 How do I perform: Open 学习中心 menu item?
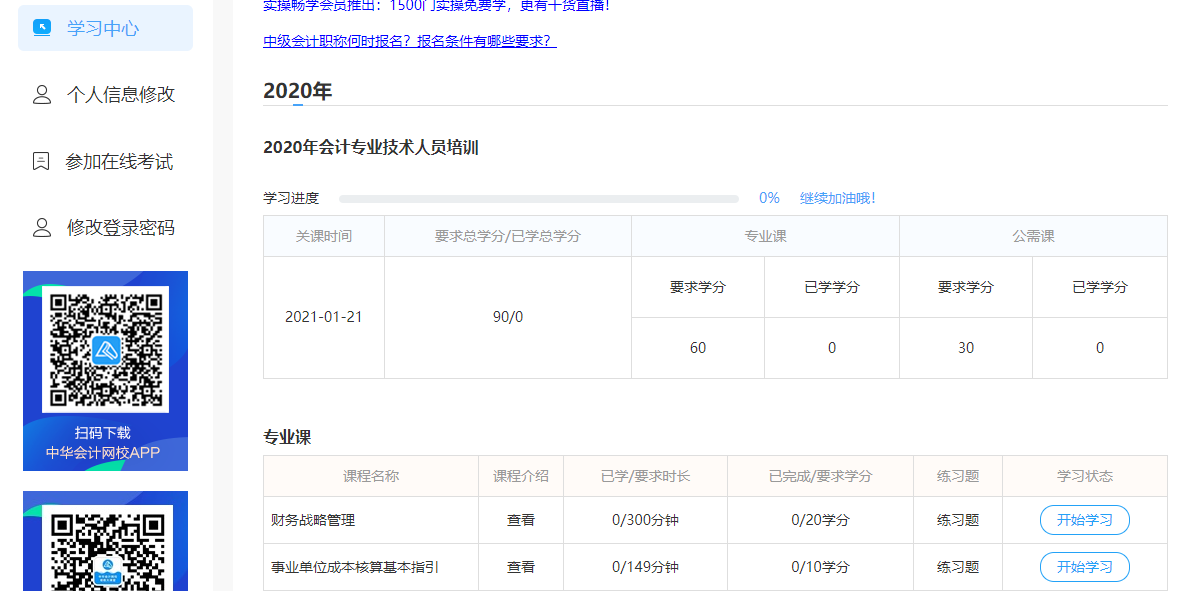coord(105,29)
